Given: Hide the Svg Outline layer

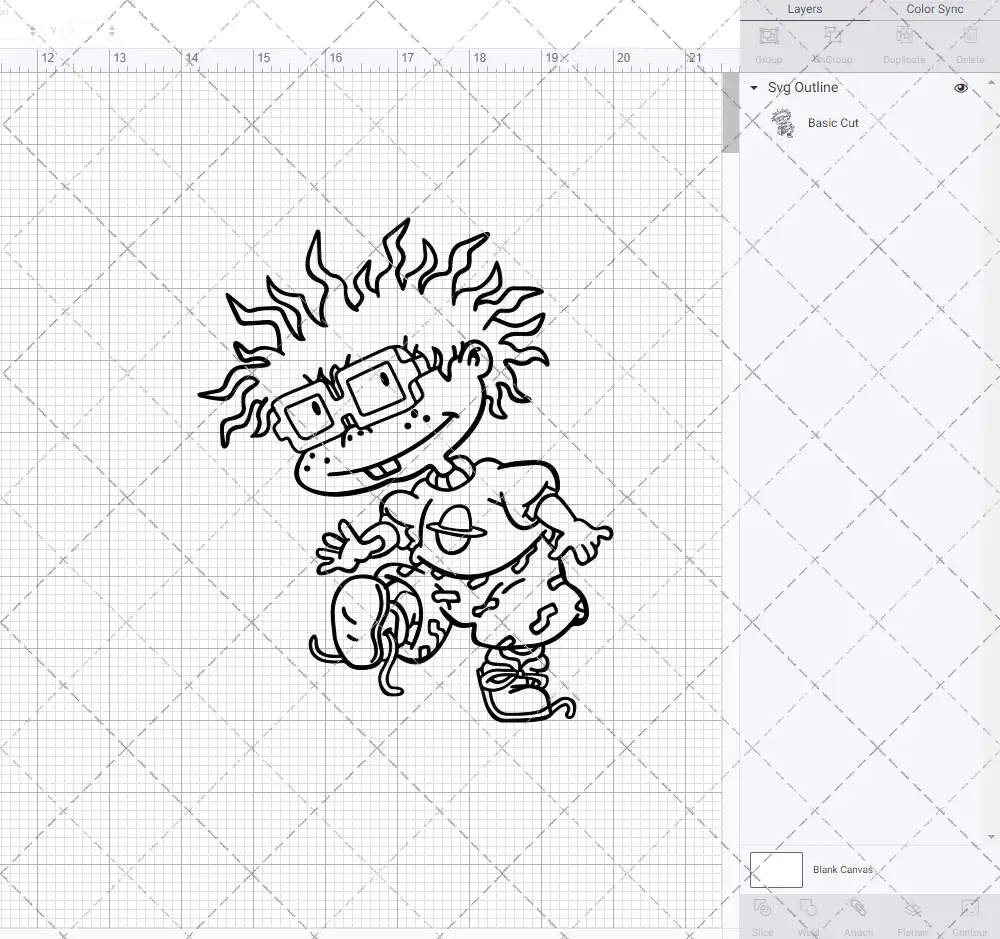Looking at the screenshot, I should 960,88.
